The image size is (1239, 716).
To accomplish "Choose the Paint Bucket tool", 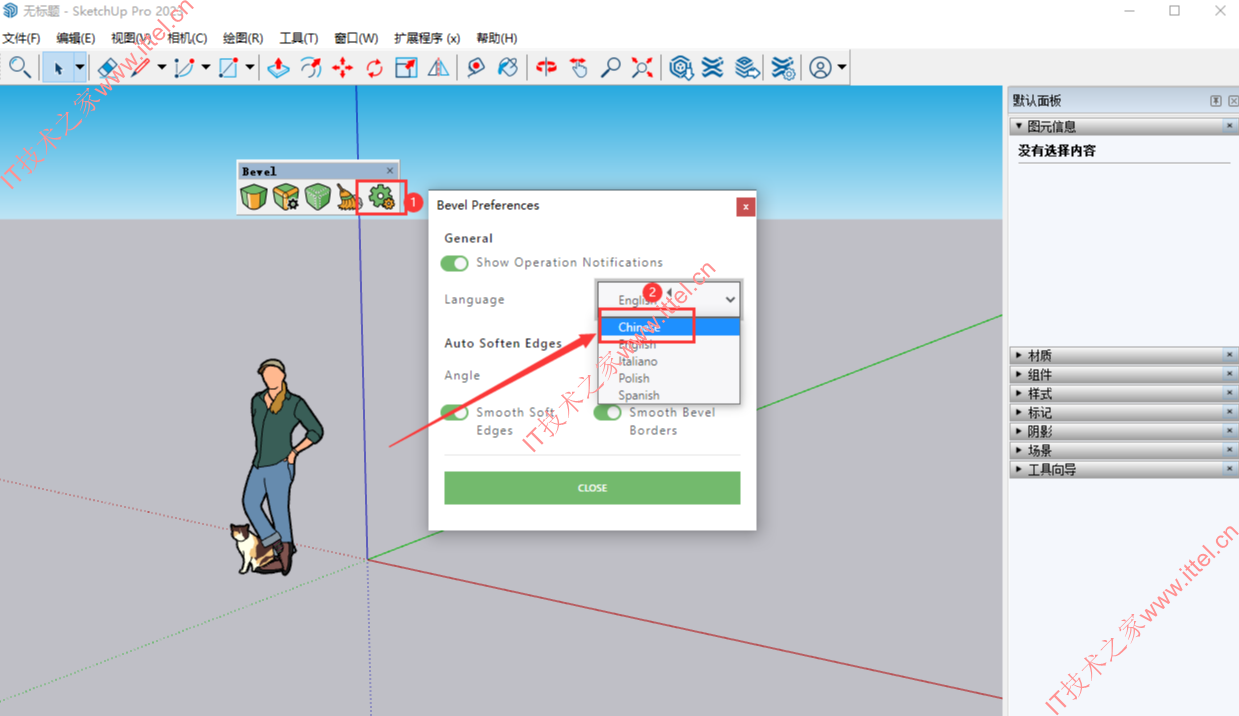I will 508,68.
